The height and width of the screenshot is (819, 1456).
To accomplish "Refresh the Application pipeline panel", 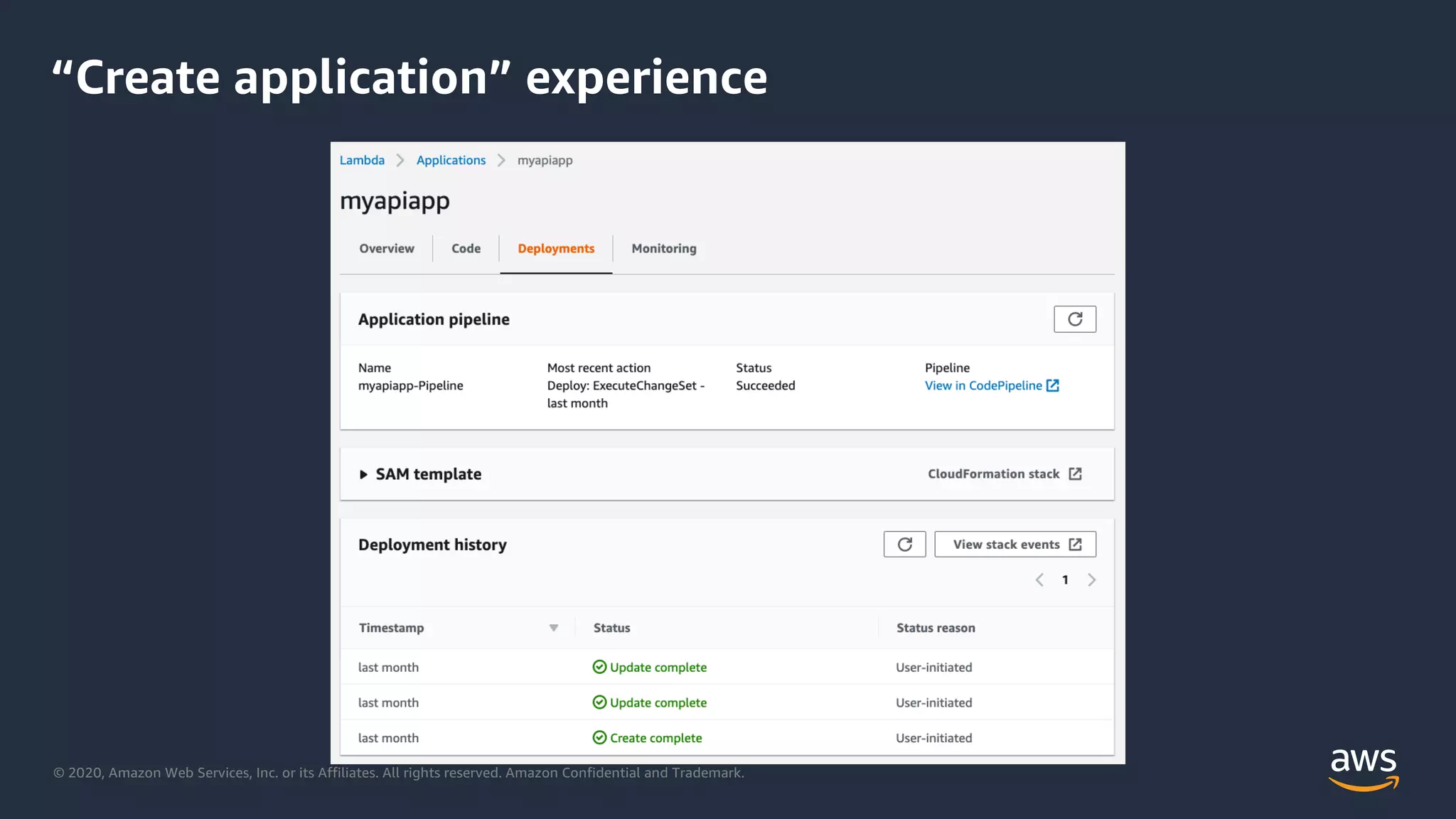I will pyautogui.click(x=1074, y=319).
